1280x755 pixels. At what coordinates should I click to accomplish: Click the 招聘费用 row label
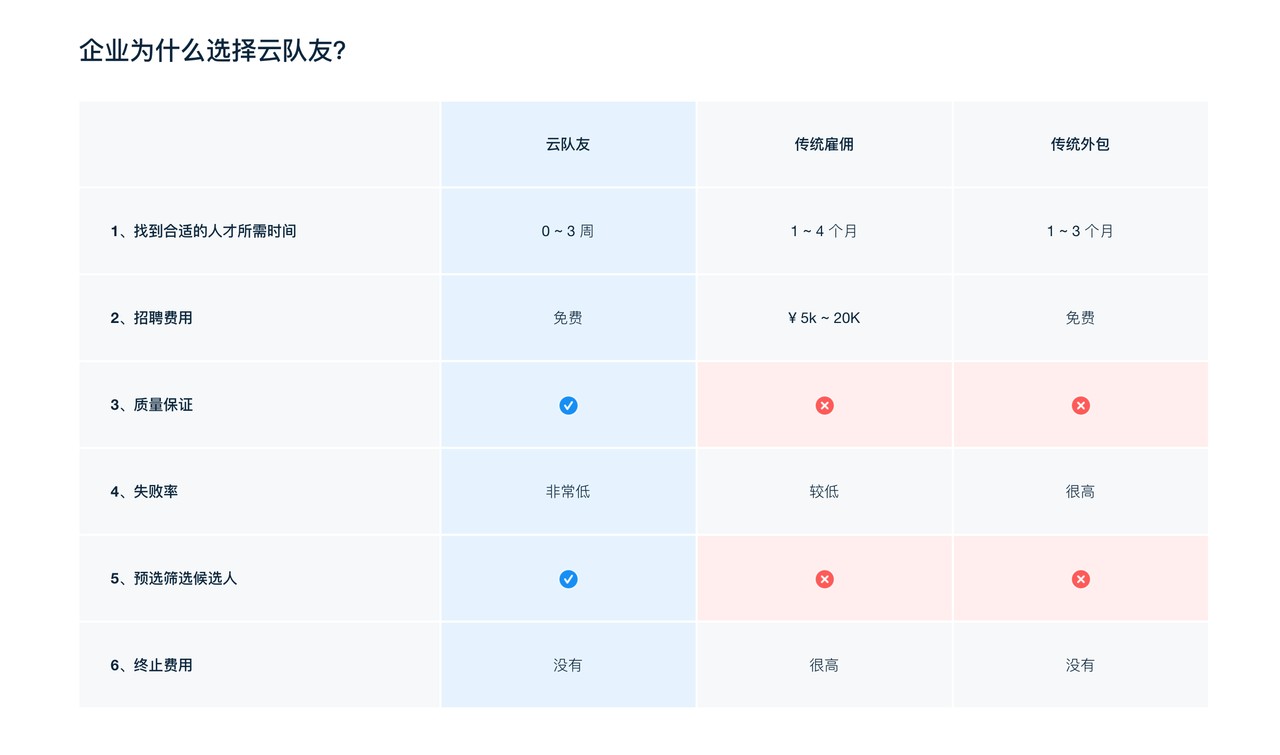click(x=151, y=318)
